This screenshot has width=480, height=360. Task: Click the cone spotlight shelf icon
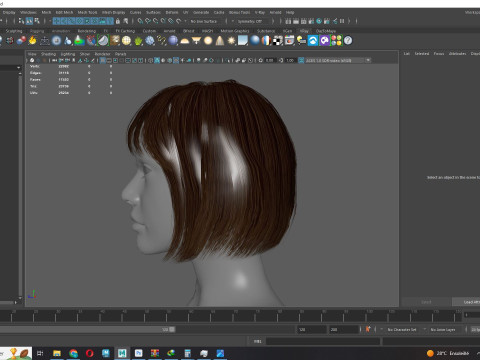point(220,41)
